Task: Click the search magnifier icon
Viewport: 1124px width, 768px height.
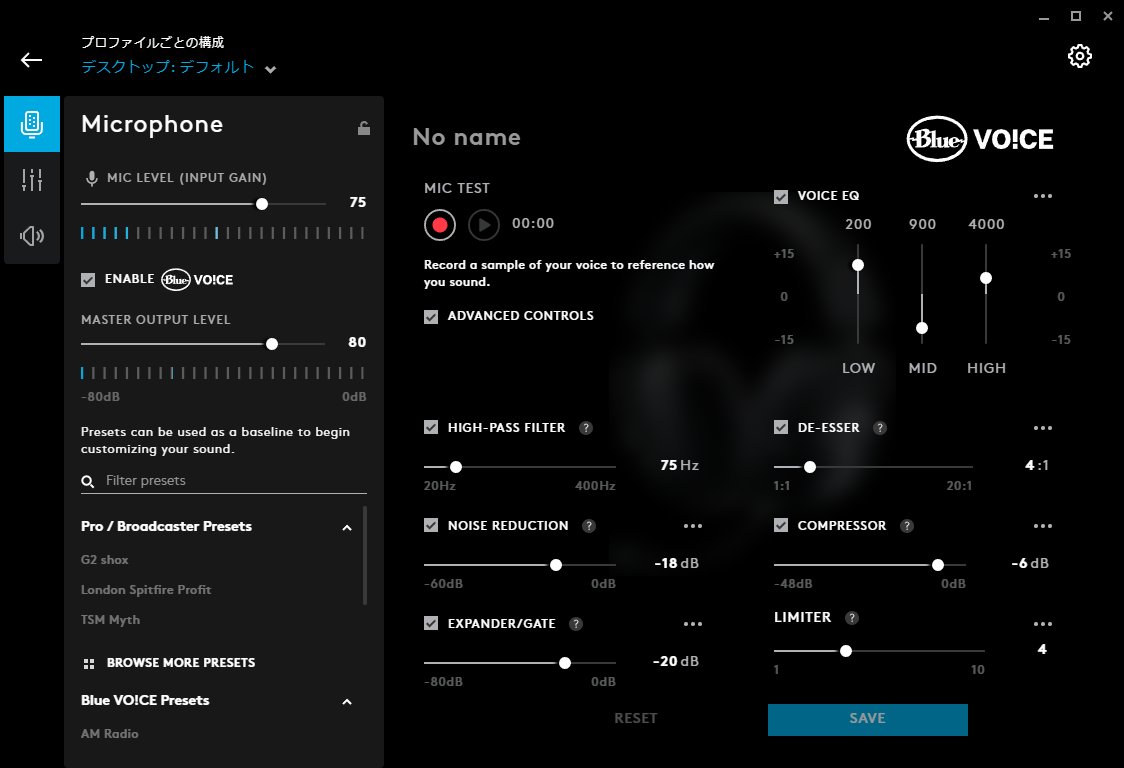Action: 88,481
